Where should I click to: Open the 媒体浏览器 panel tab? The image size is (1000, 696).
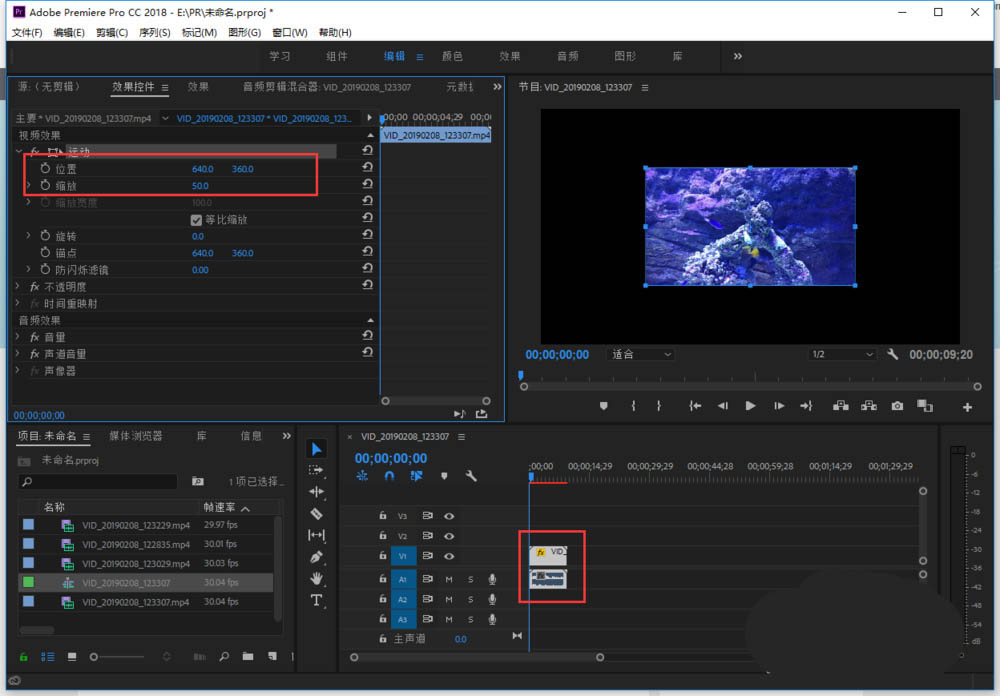pyautogui.click(x=136, y=436)
